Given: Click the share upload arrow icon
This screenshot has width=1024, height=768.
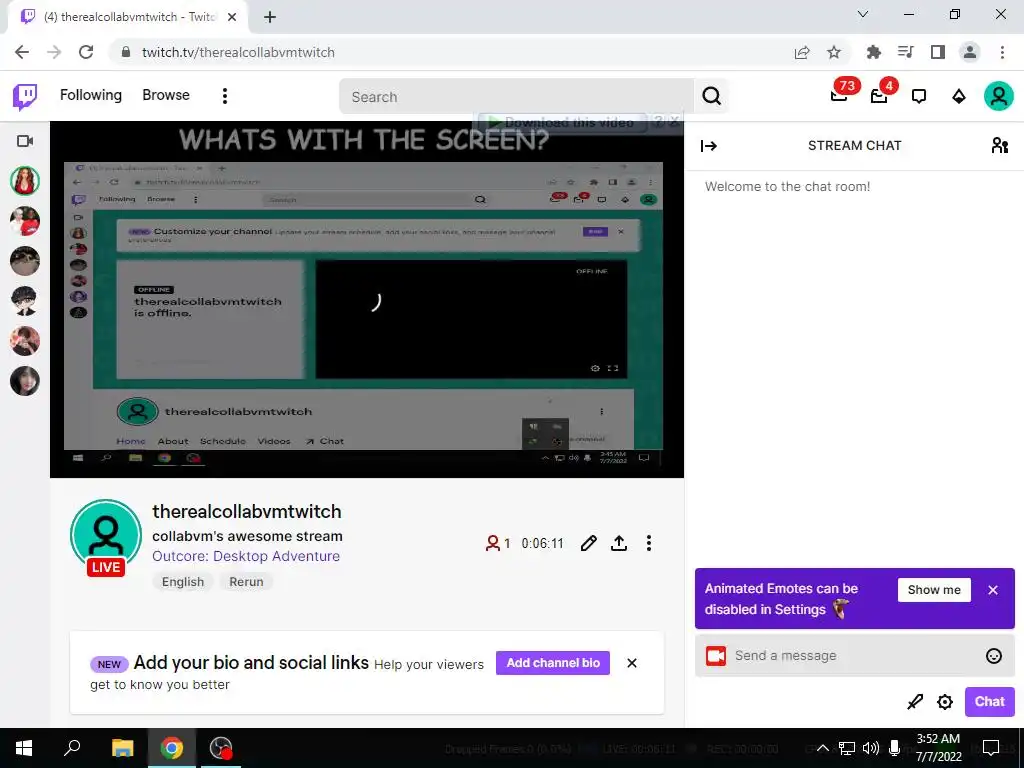Looking at the screenshot, I should (619, 543).
